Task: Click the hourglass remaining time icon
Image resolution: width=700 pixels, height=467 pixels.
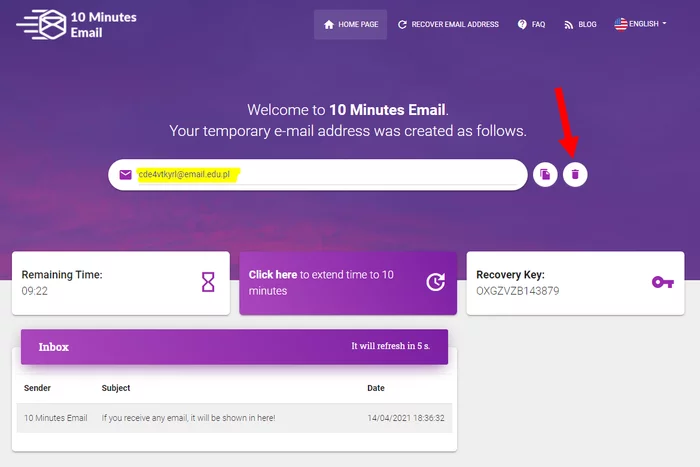Action: [208, 282]
